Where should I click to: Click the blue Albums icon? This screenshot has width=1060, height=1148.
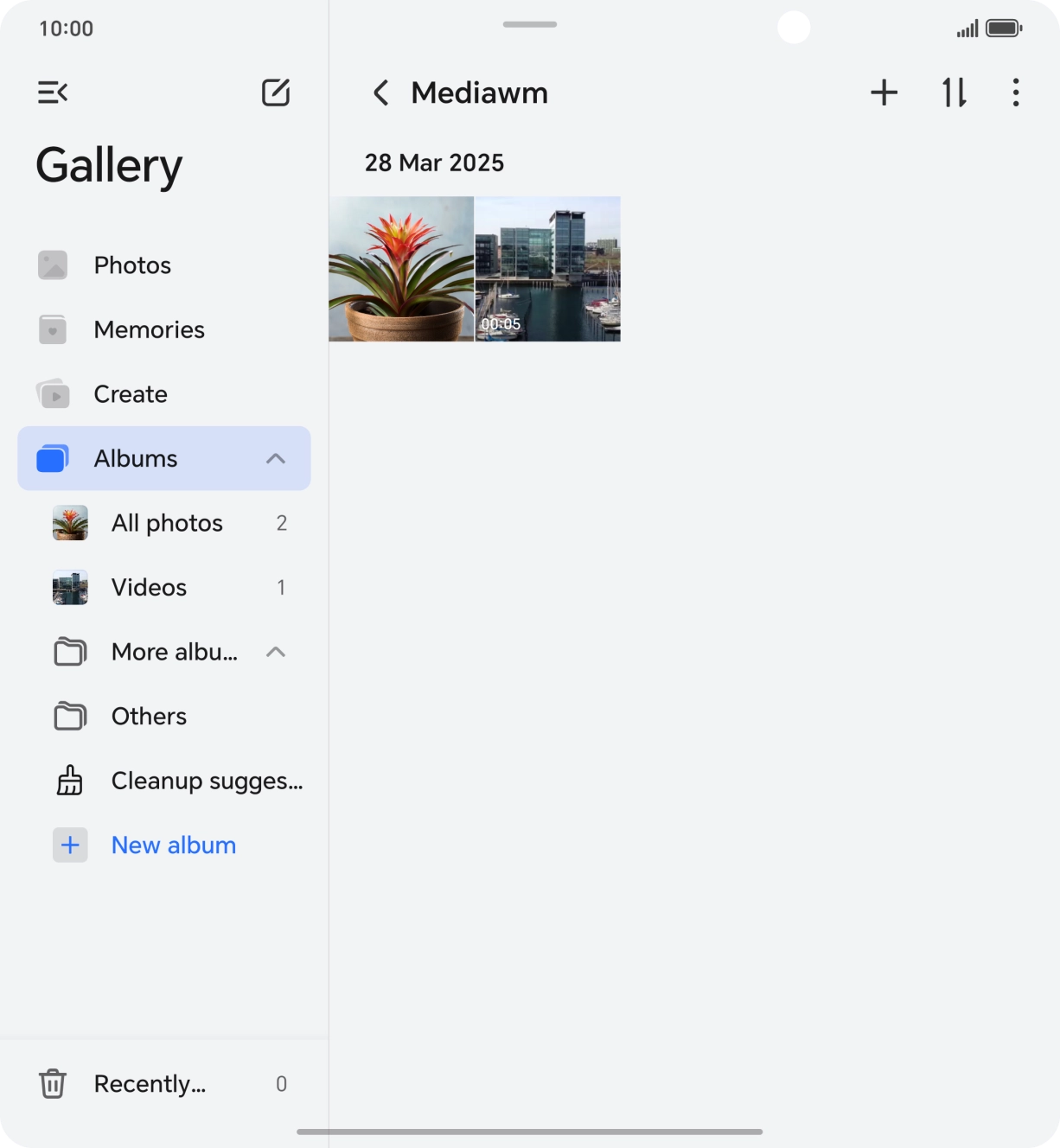click(x=53, y=458)
